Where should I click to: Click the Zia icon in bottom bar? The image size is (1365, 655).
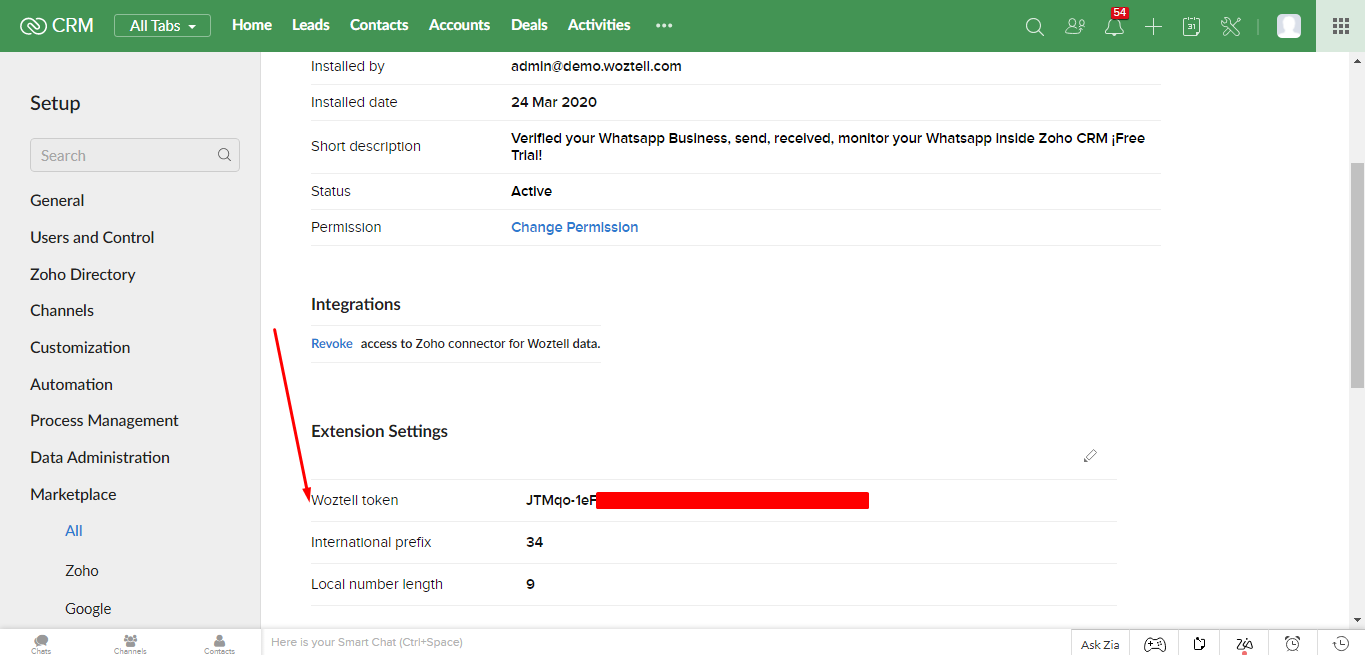[x=1244, y=644]
